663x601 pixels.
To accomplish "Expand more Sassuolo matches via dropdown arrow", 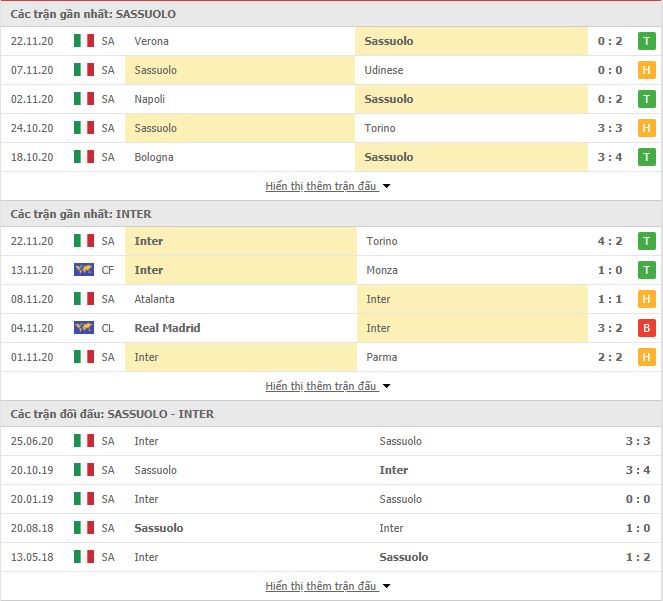I will click(386, 186).
